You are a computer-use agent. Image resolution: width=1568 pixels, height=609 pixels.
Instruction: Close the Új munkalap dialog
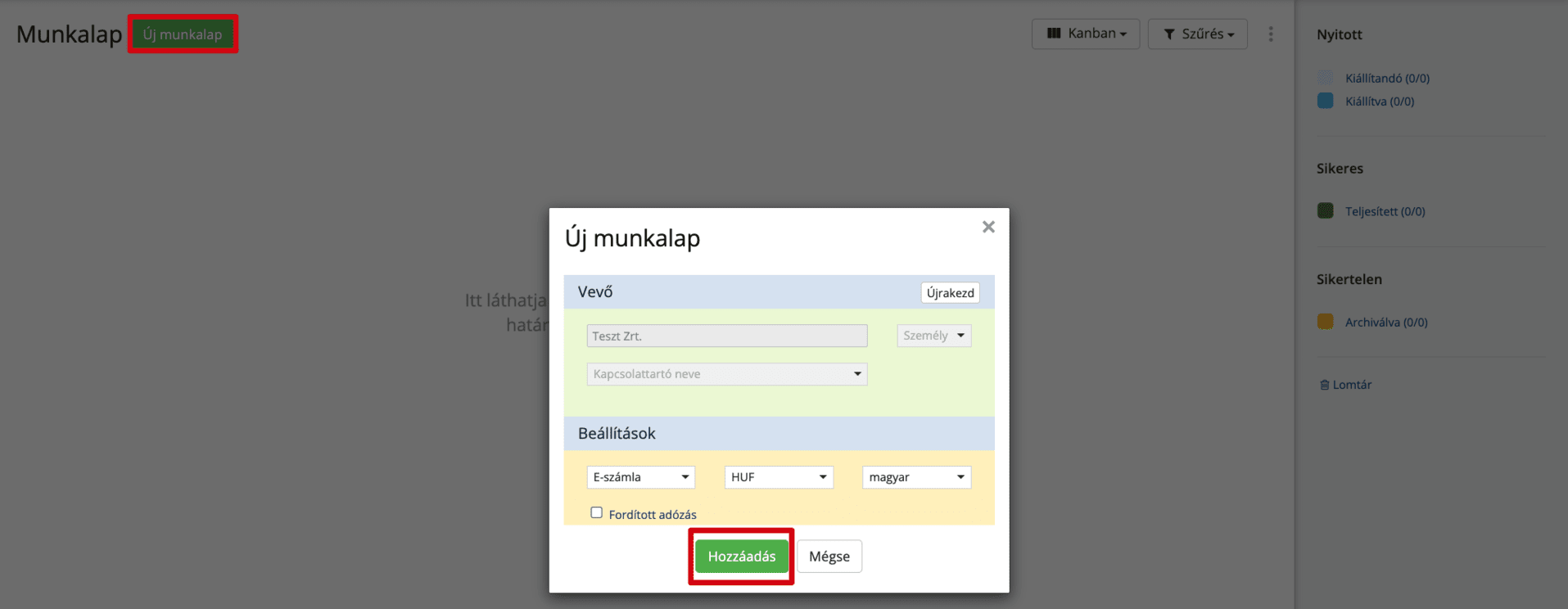pos(988,227)
